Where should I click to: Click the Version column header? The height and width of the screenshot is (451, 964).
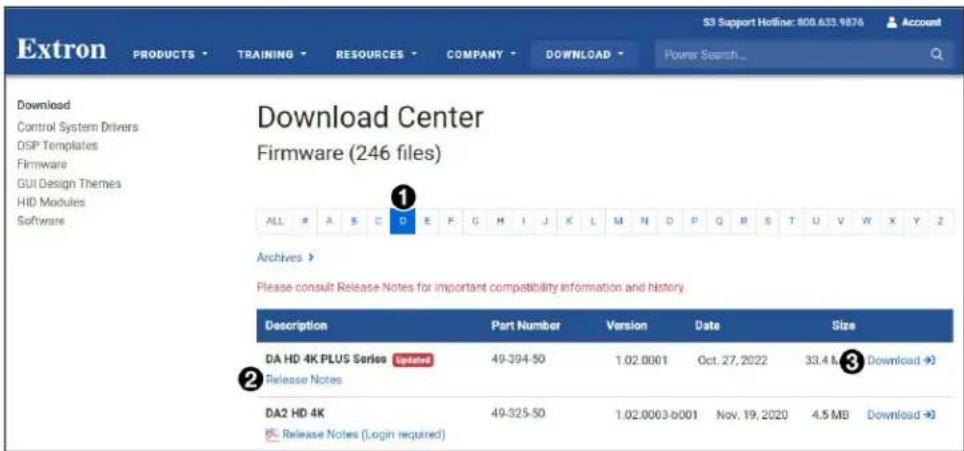click(x=626, y=326)
